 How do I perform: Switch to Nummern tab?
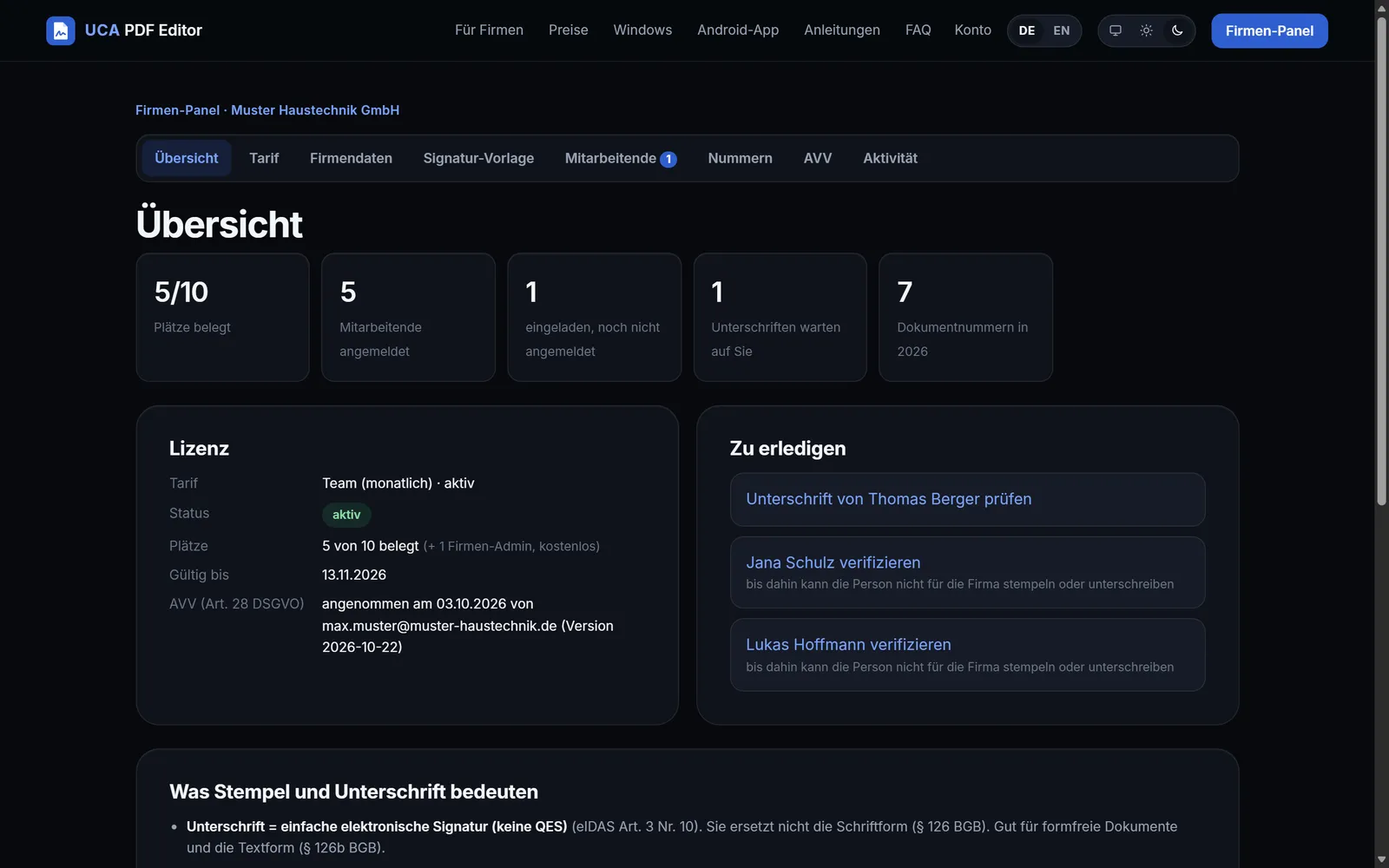coord(740,158)
